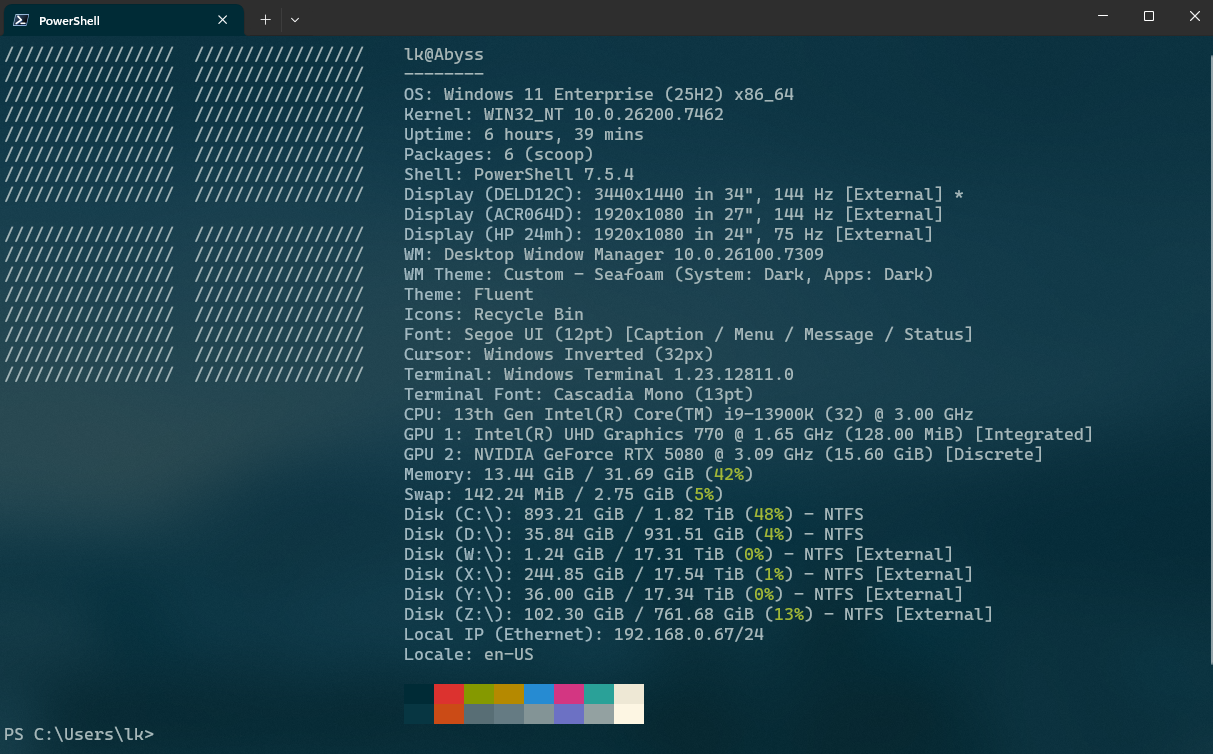
Task: Click the olive green color block
Action: (x=479, y=694)
